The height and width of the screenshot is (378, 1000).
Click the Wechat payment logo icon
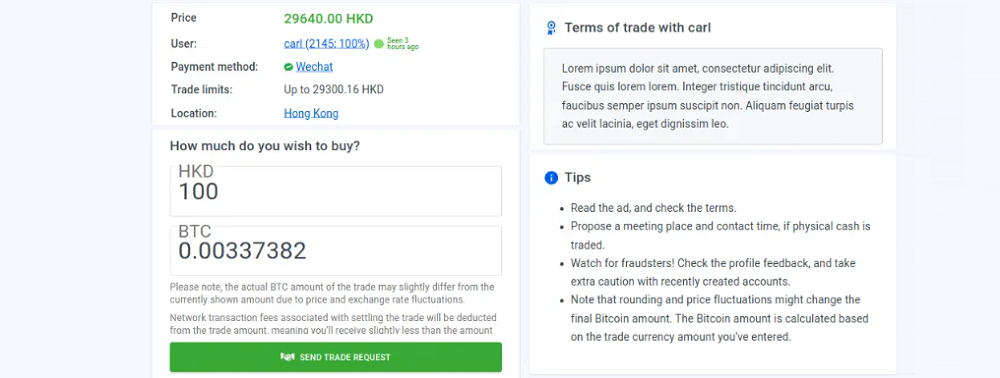pyautogui.click(x=288, y=67)
